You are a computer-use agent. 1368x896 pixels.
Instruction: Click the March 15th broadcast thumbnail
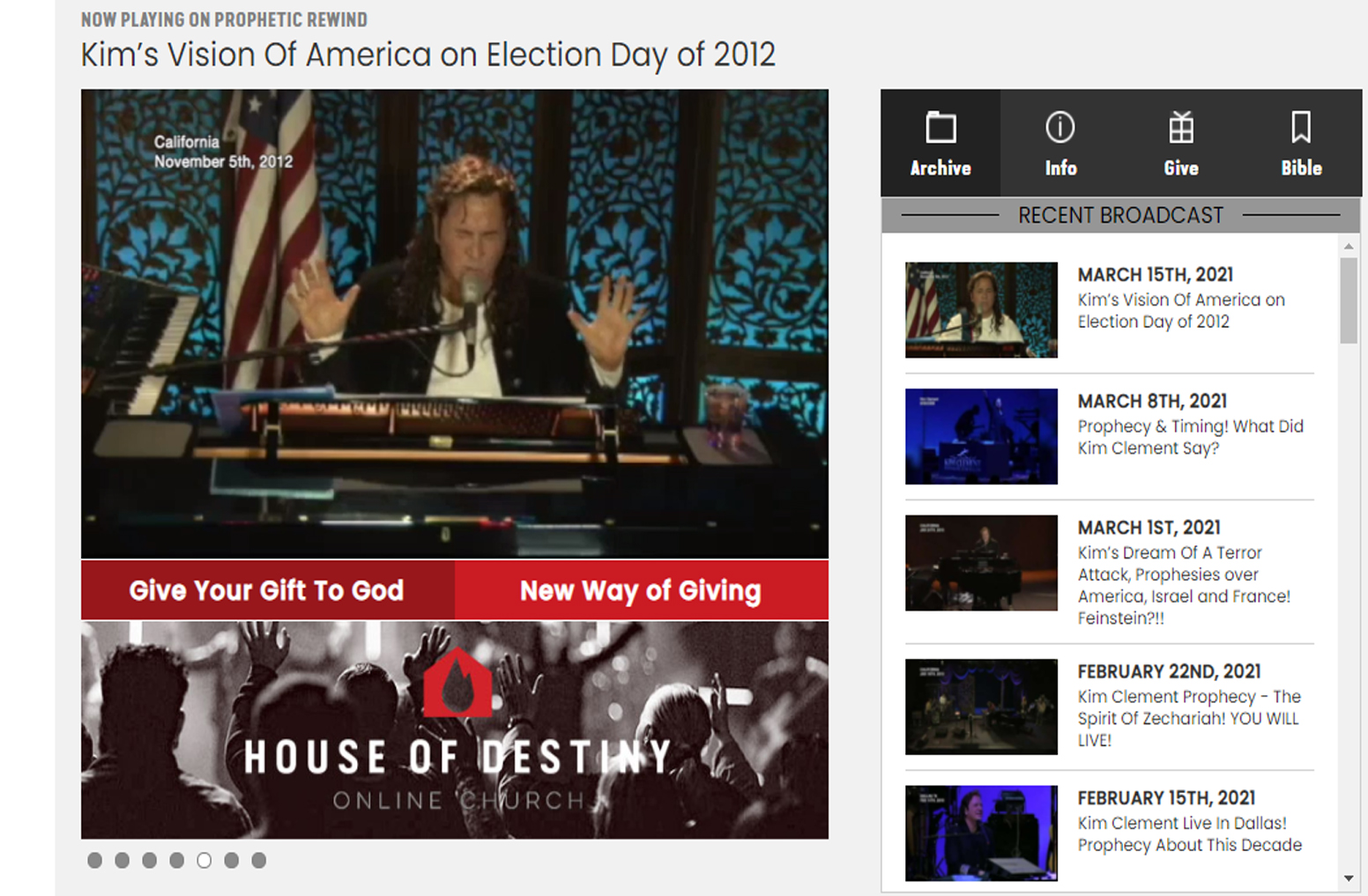981,309
